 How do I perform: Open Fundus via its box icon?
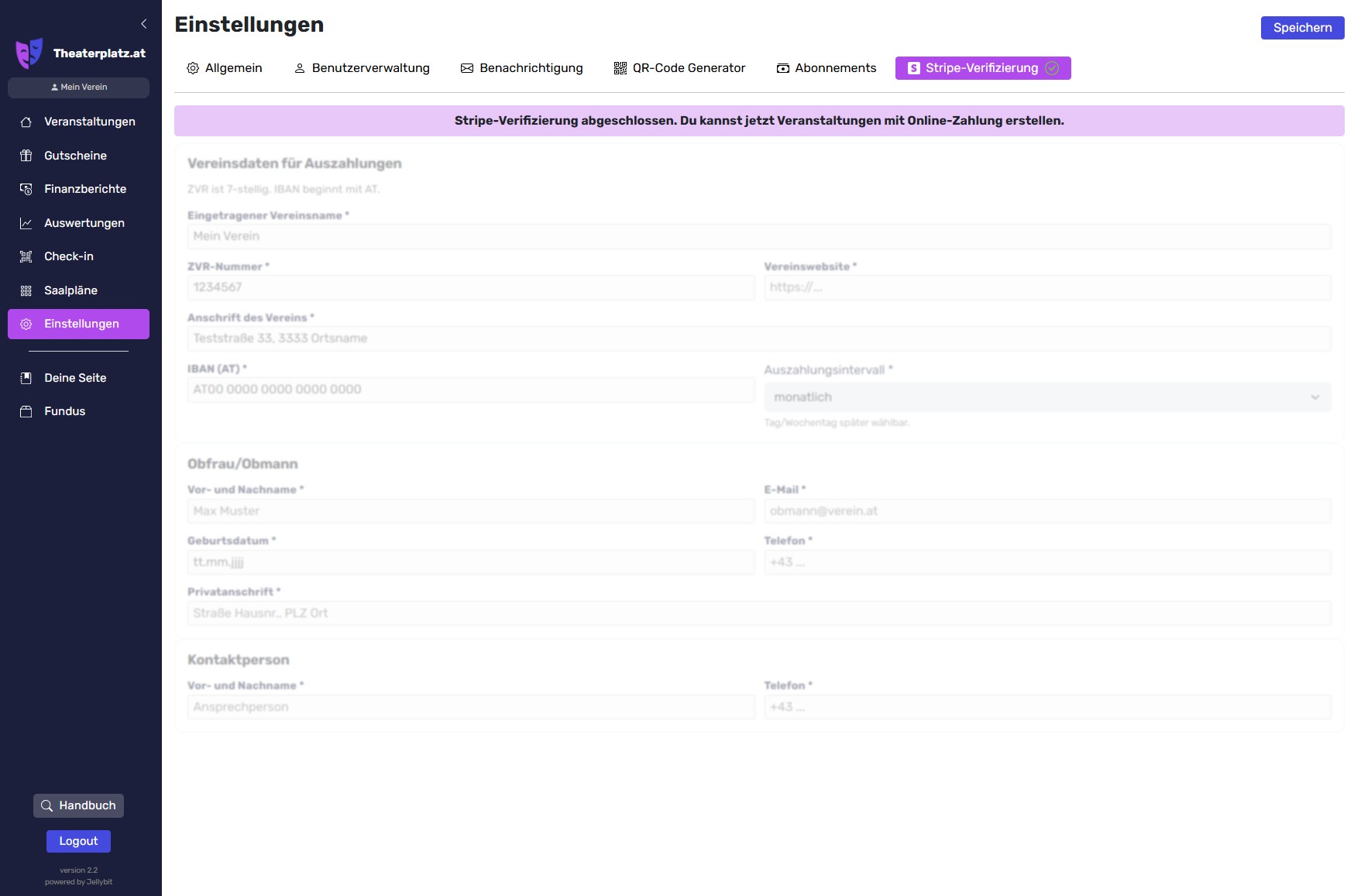tap(26, 411)
